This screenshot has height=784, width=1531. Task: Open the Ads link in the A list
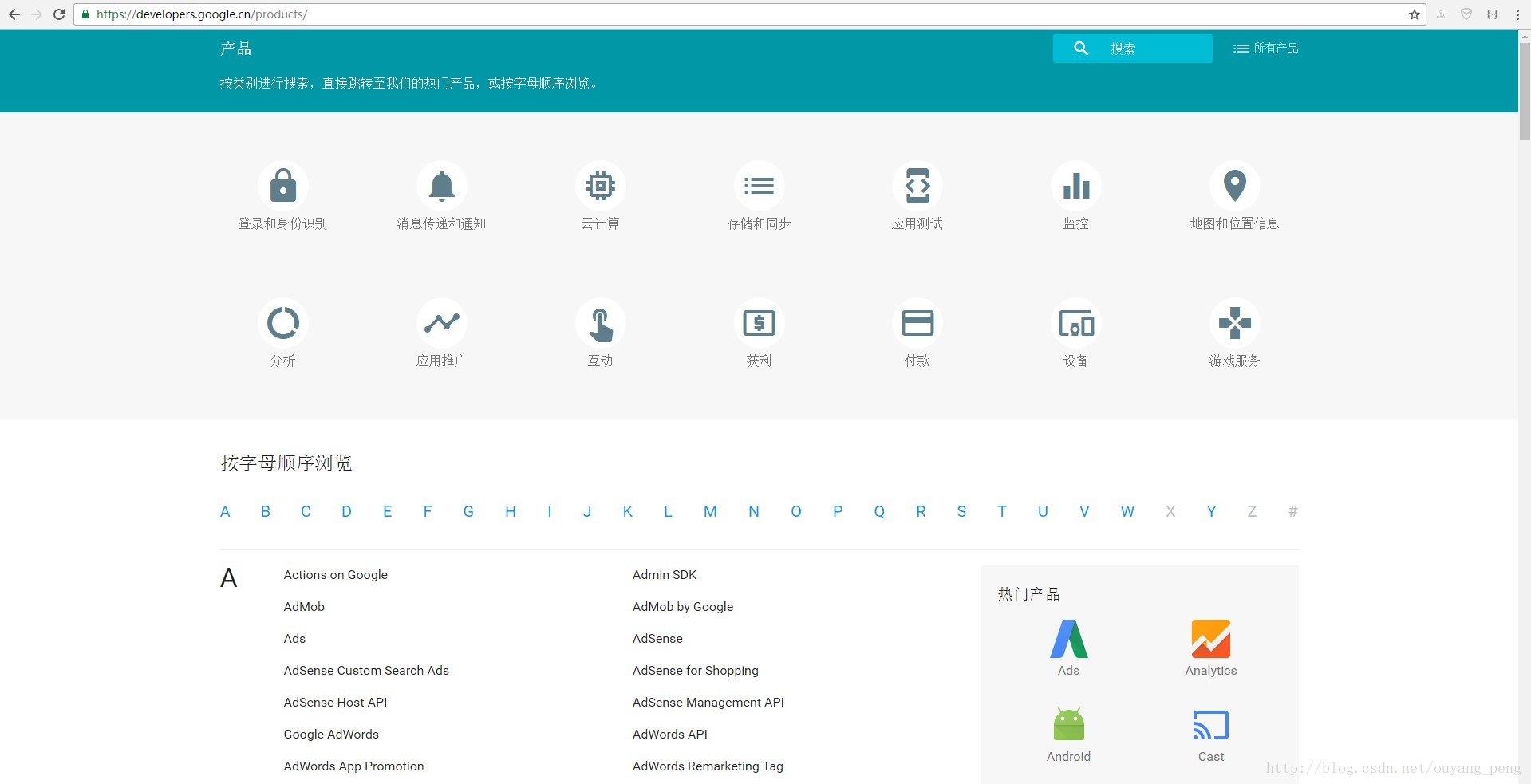click(x=294, y=639)
